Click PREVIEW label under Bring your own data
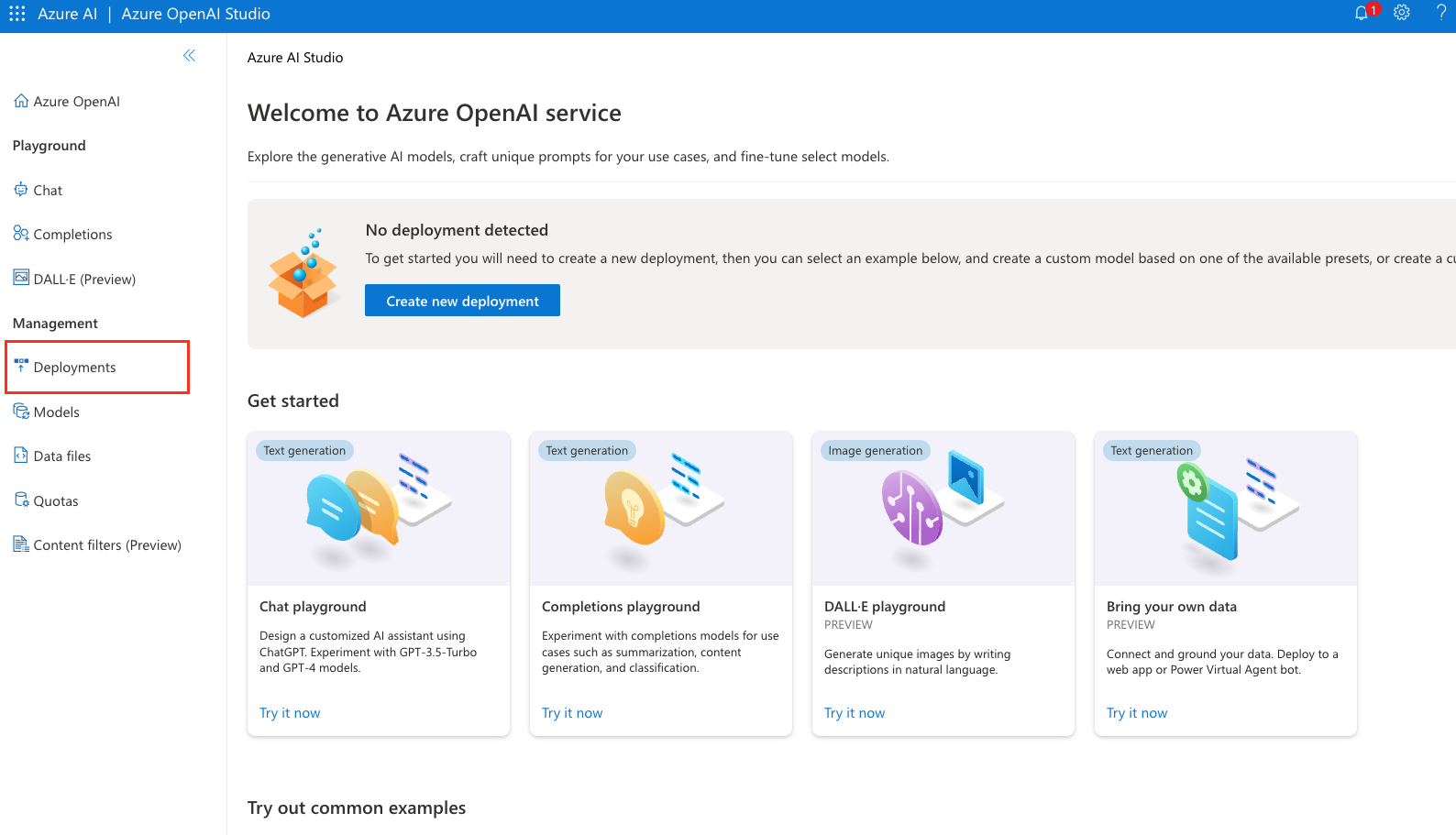The height and width of the screenshot is (835, 1456). pyautogui.click(x=1131, y=625)
